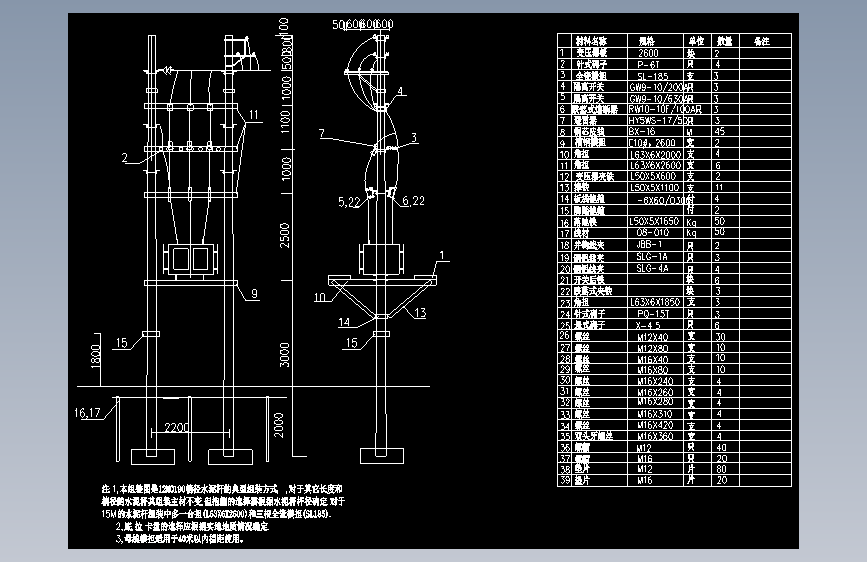This screenshot has height=562, width=867.
Task: Click quantity cell '45' in row 8
Action: click(719, 132)
